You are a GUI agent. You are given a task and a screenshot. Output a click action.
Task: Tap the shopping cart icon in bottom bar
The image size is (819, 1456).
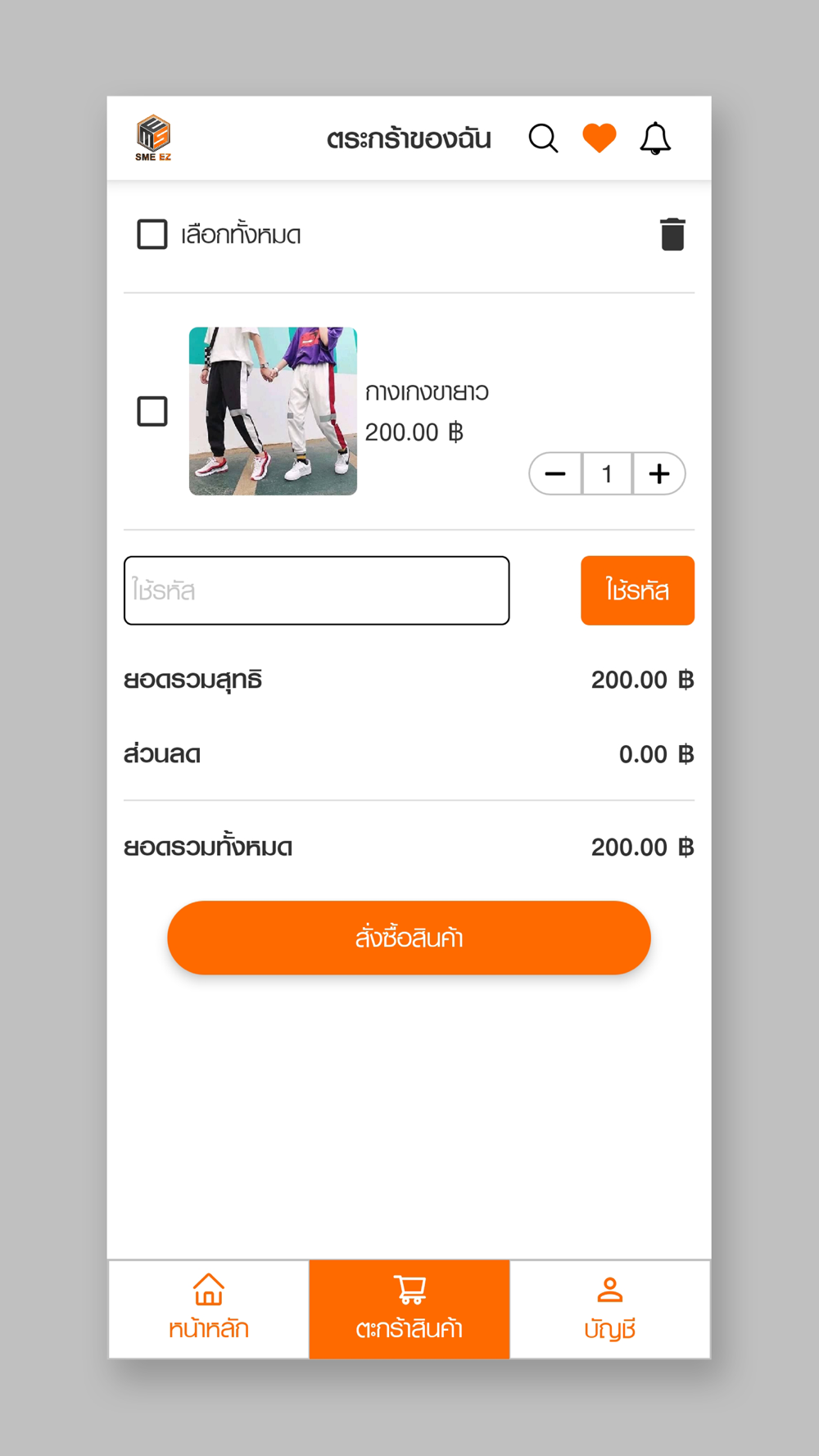pos(409,1289)
